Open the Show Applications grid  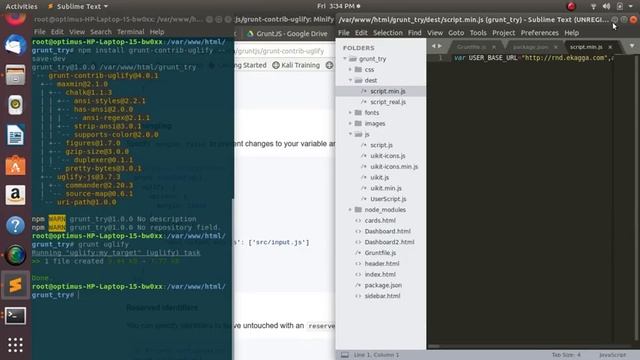click(x=15, y=345)
